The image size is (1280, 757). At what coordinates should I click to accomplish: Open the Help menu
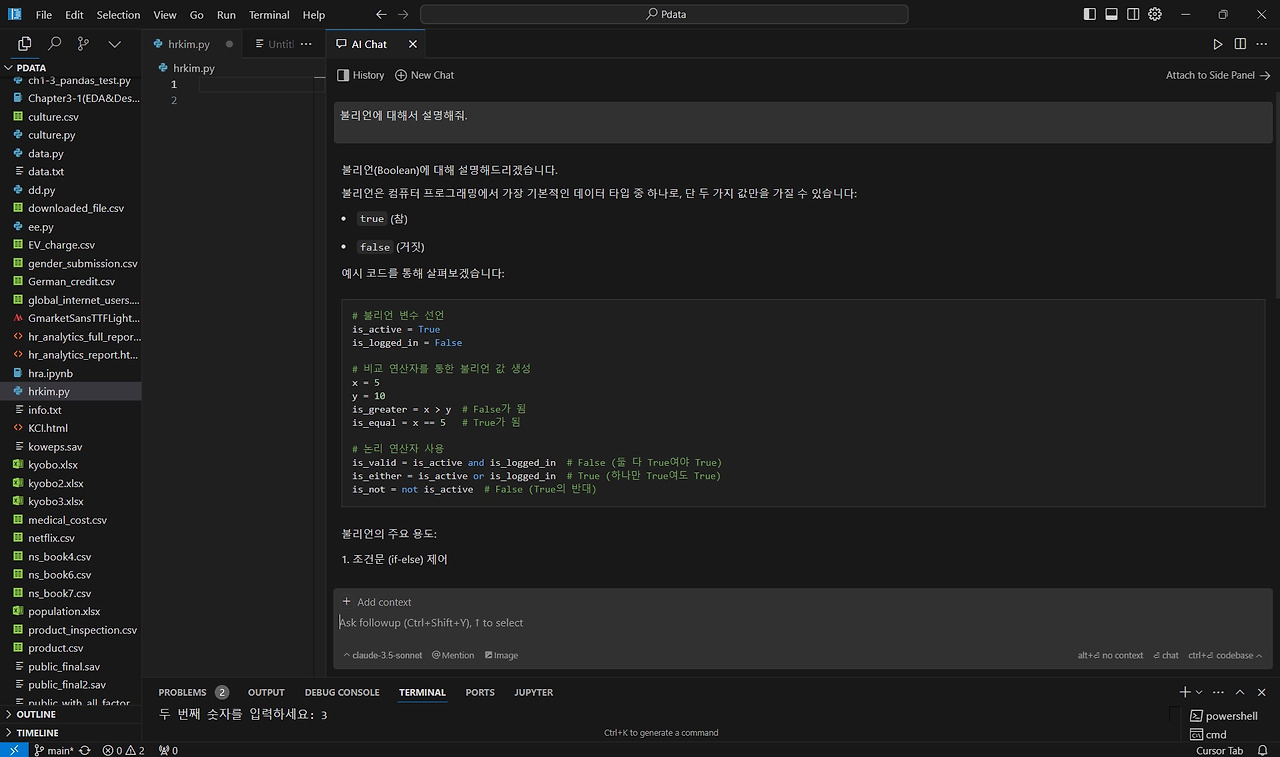[314, 15]
